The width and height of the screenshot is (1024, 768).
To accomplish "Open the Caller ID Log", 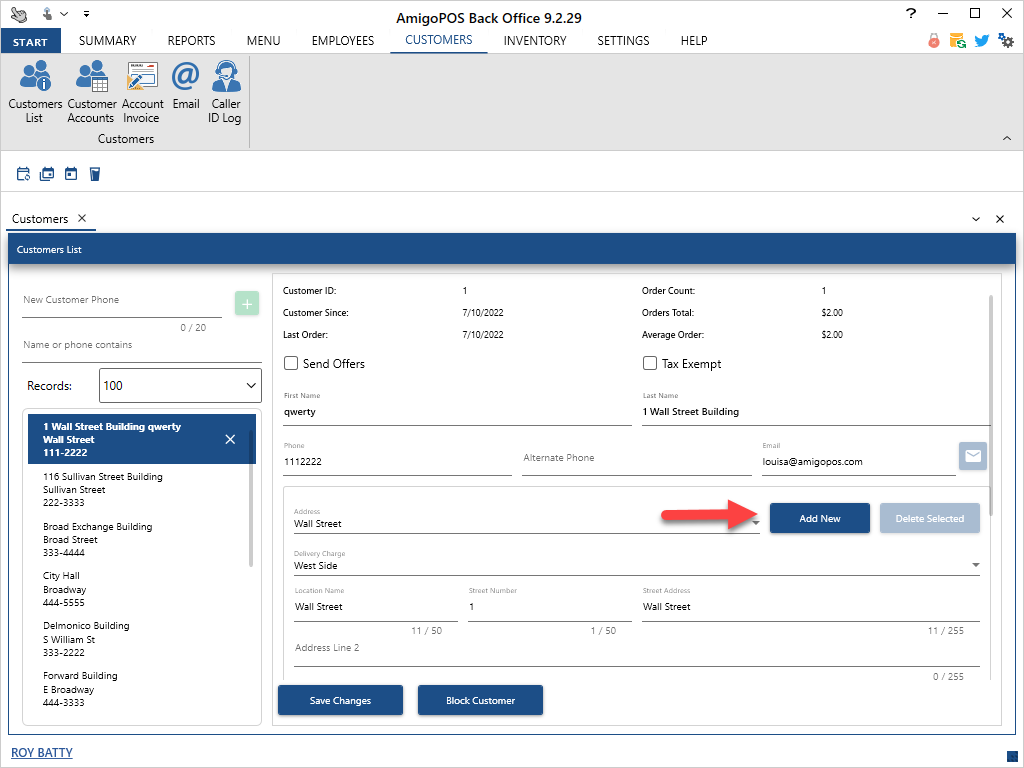I will pos(225,91).
